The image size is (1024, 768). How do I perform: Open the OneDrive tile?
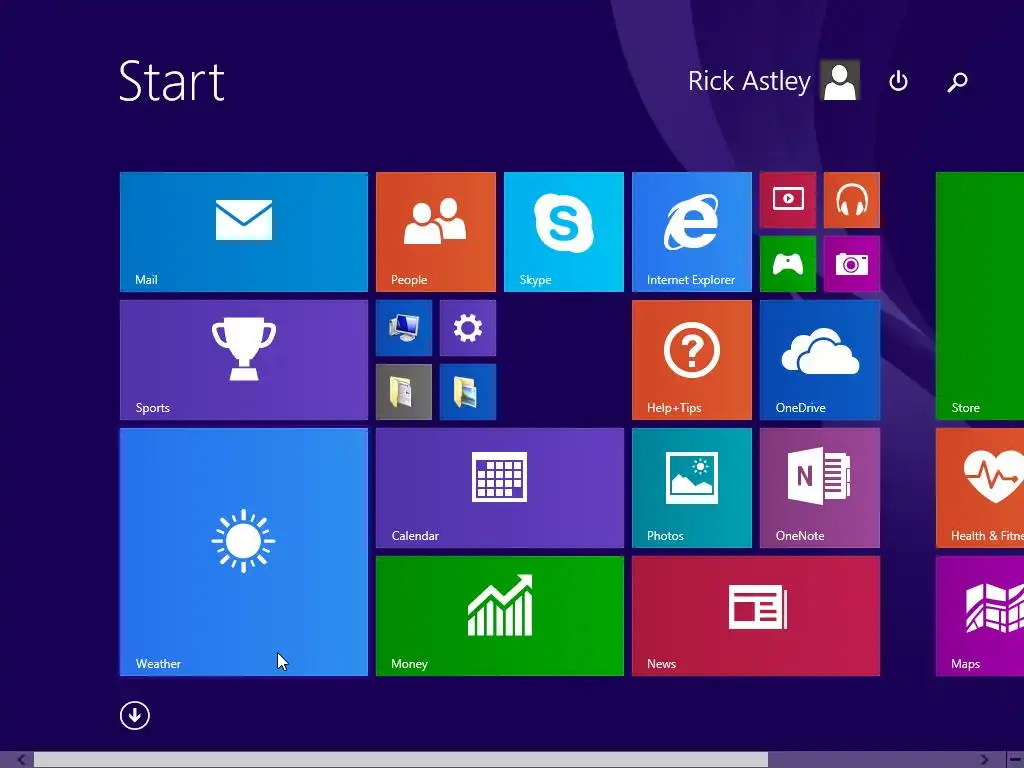click(820, 360)
